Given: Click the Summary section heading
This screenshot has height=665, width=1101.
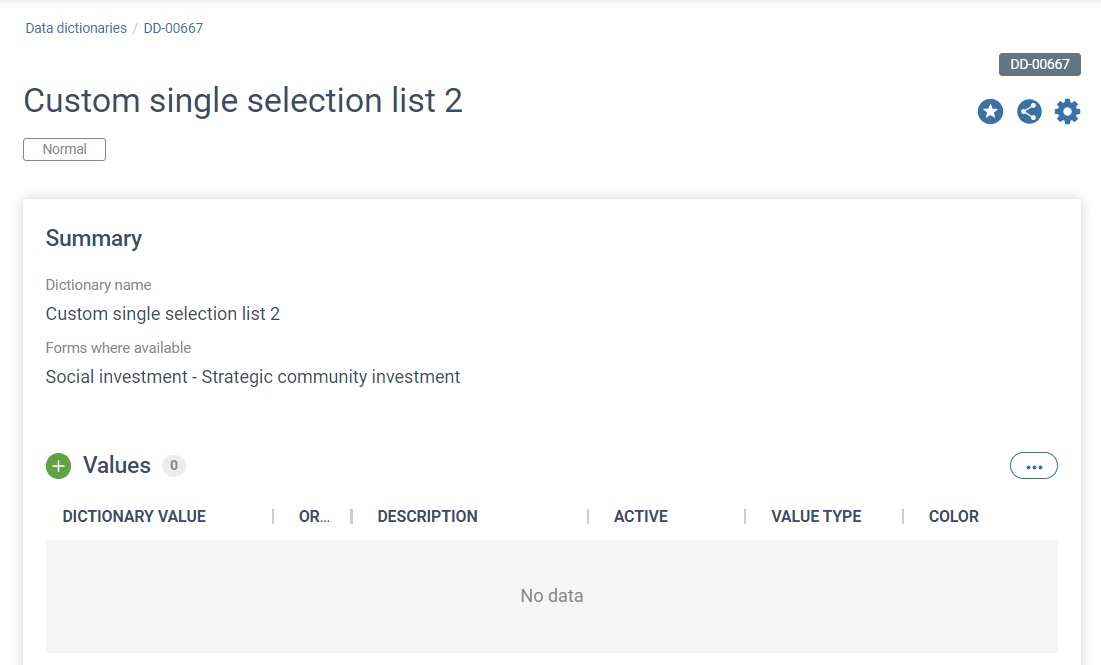Looking at the screenshot, I should [x=94, y=238].
